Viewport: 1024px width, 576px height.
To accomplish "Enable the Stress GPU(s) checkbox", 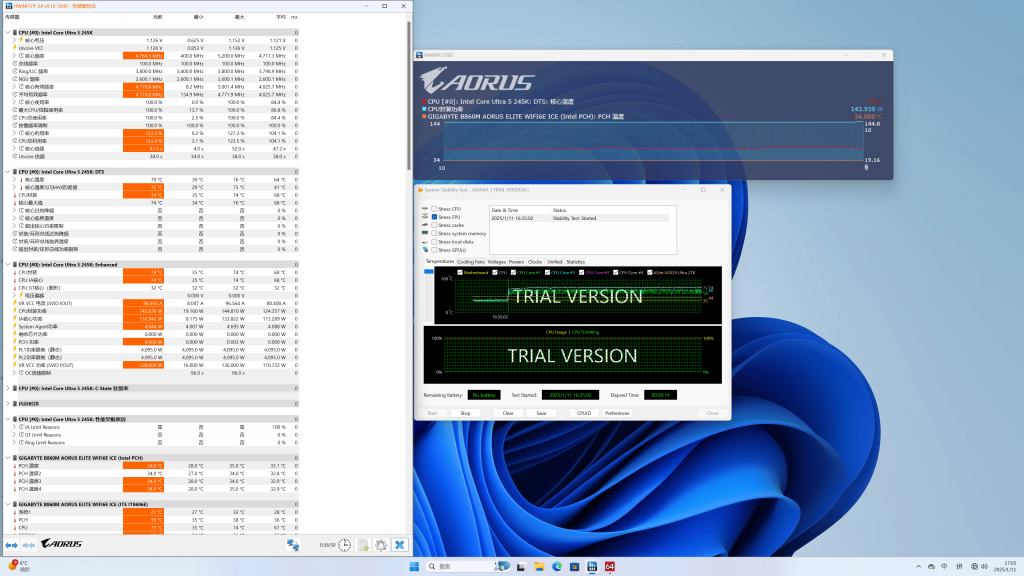I will 434,250.
